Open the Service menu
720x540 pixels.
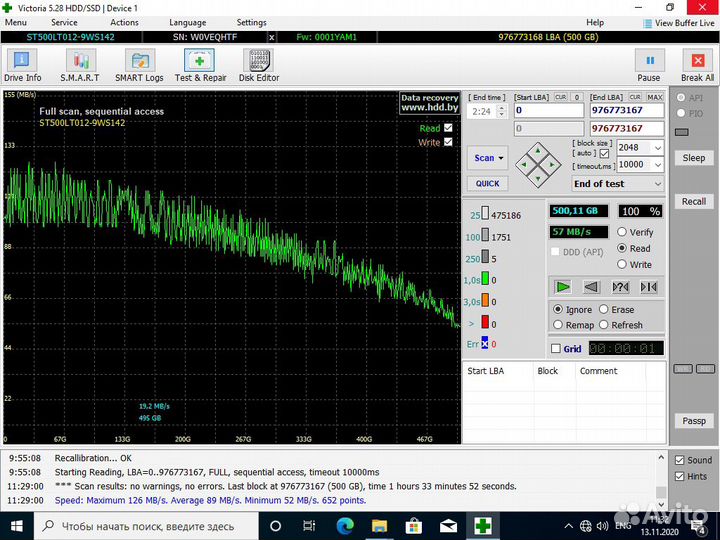[x=64, y=22]
